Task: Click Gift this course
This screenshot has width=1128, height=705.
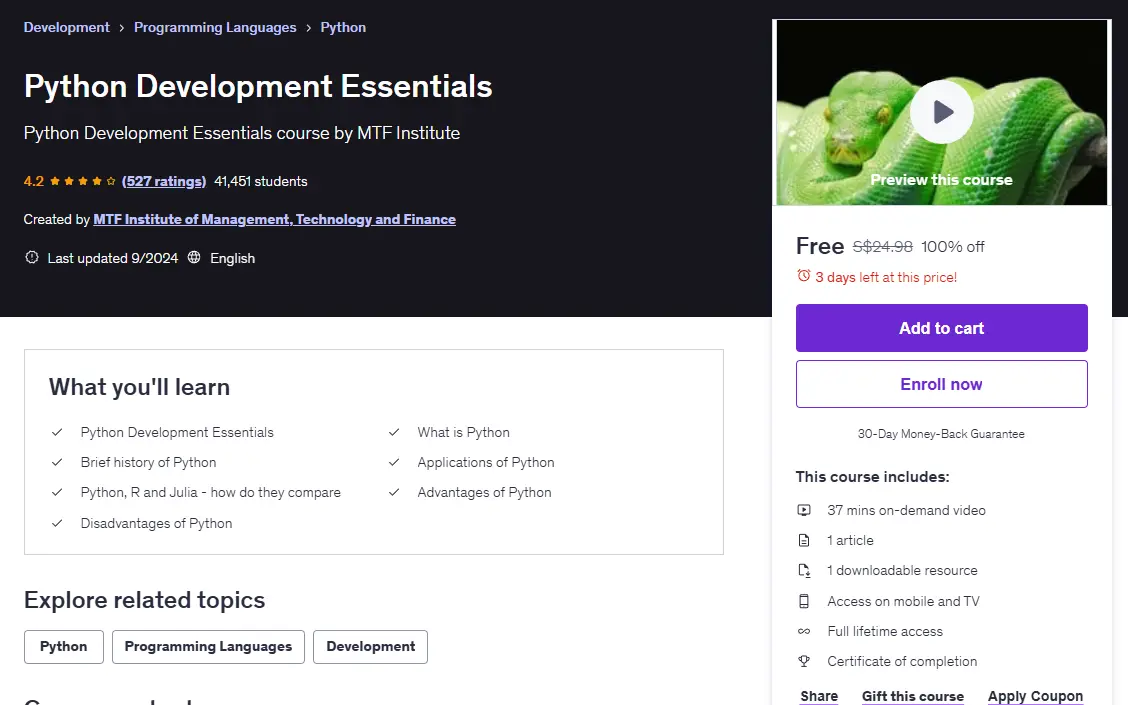Action: pyautogui.click(x=912, y=696)
